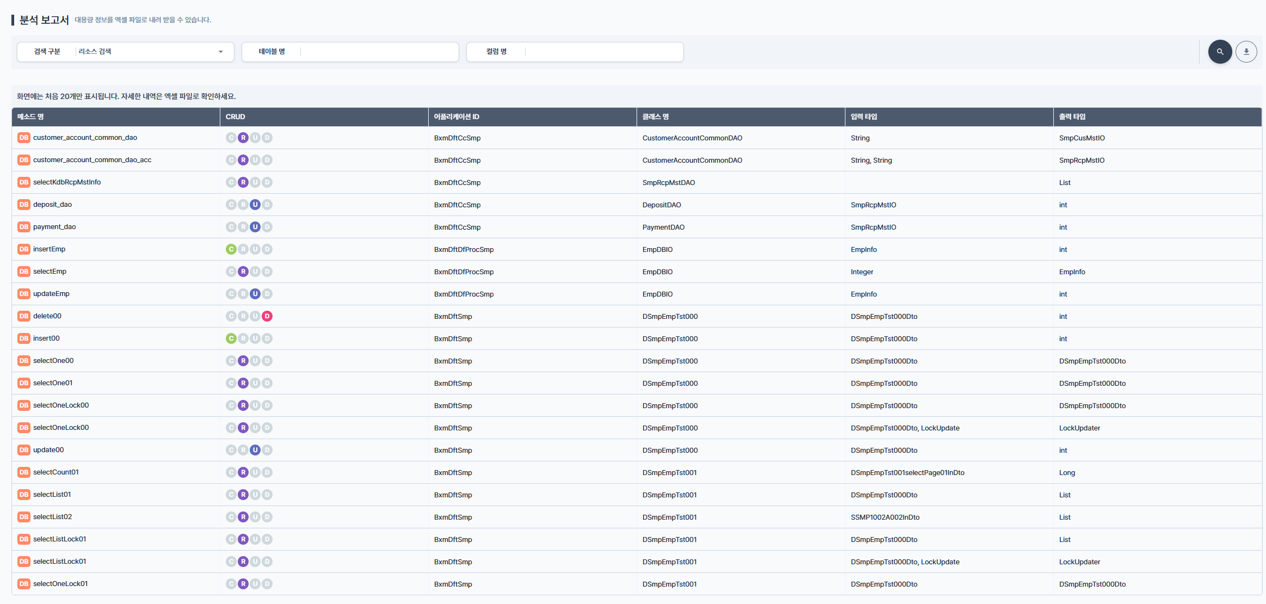Select method name selectKdbRcpMstInfo
The width and height of the screenshot is (1266, 604).
[x=67, y=182]
